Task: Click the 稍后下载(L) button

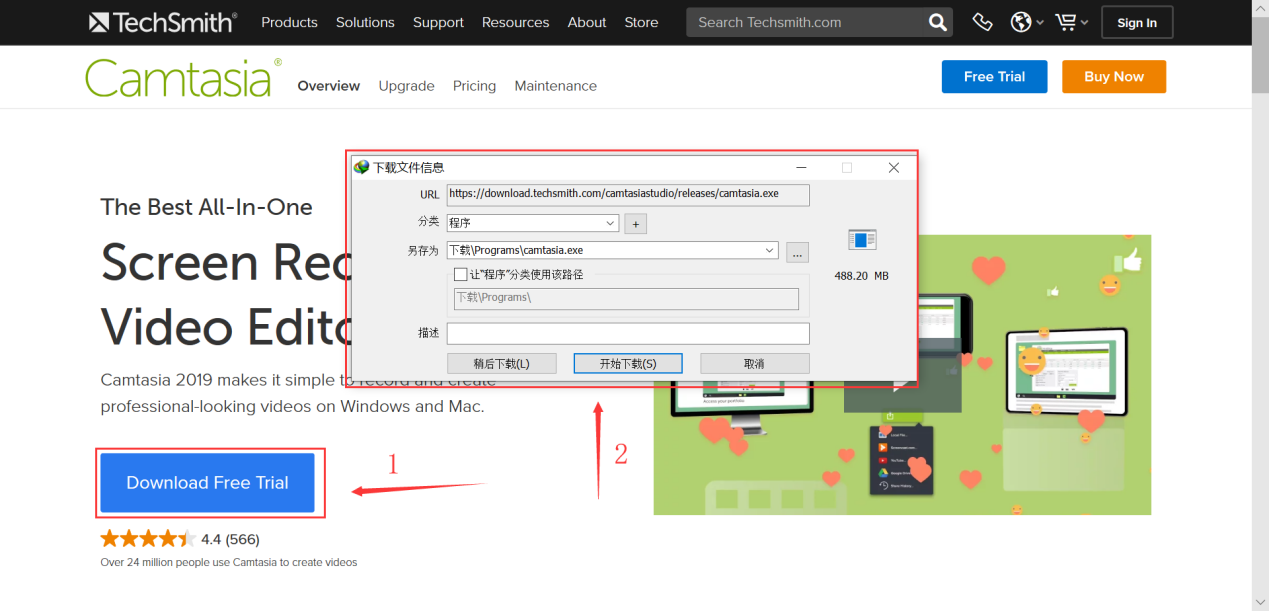Action: [501, 364]
